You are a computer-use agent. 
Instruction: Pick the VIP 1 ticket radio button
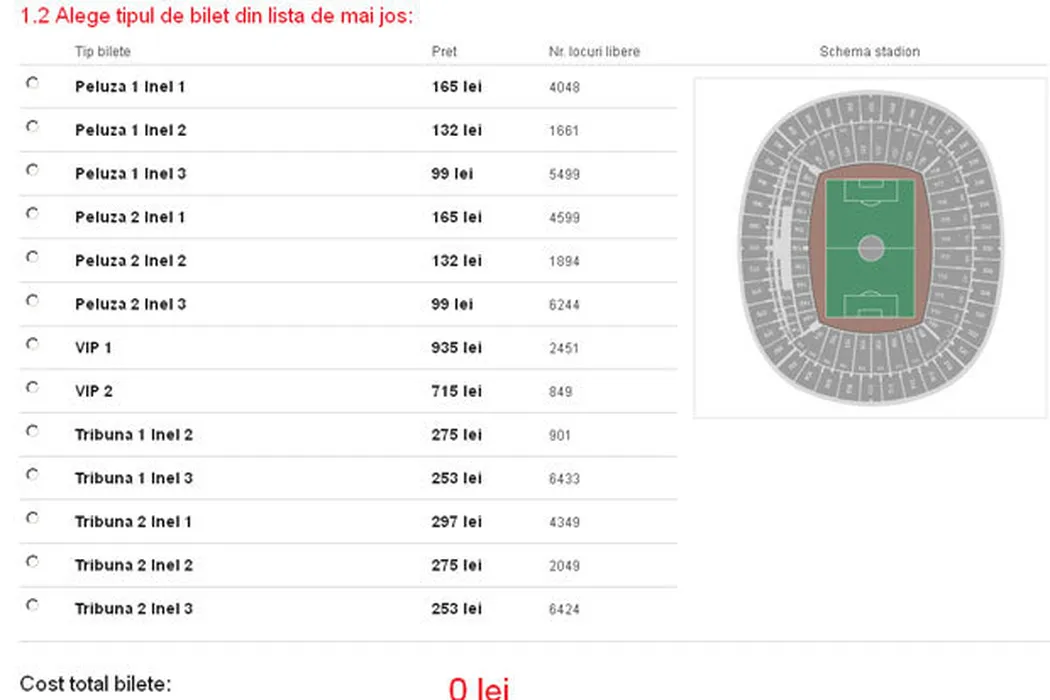(32, 344)
